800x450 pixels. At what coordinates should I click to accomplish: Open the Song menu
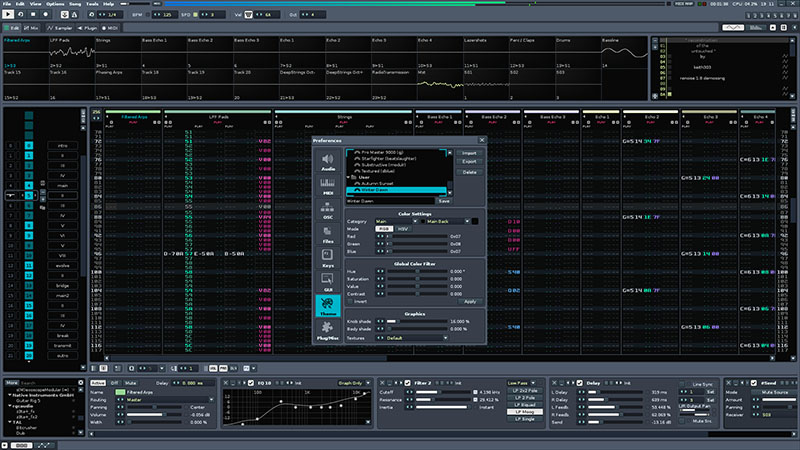pos(75,4)
